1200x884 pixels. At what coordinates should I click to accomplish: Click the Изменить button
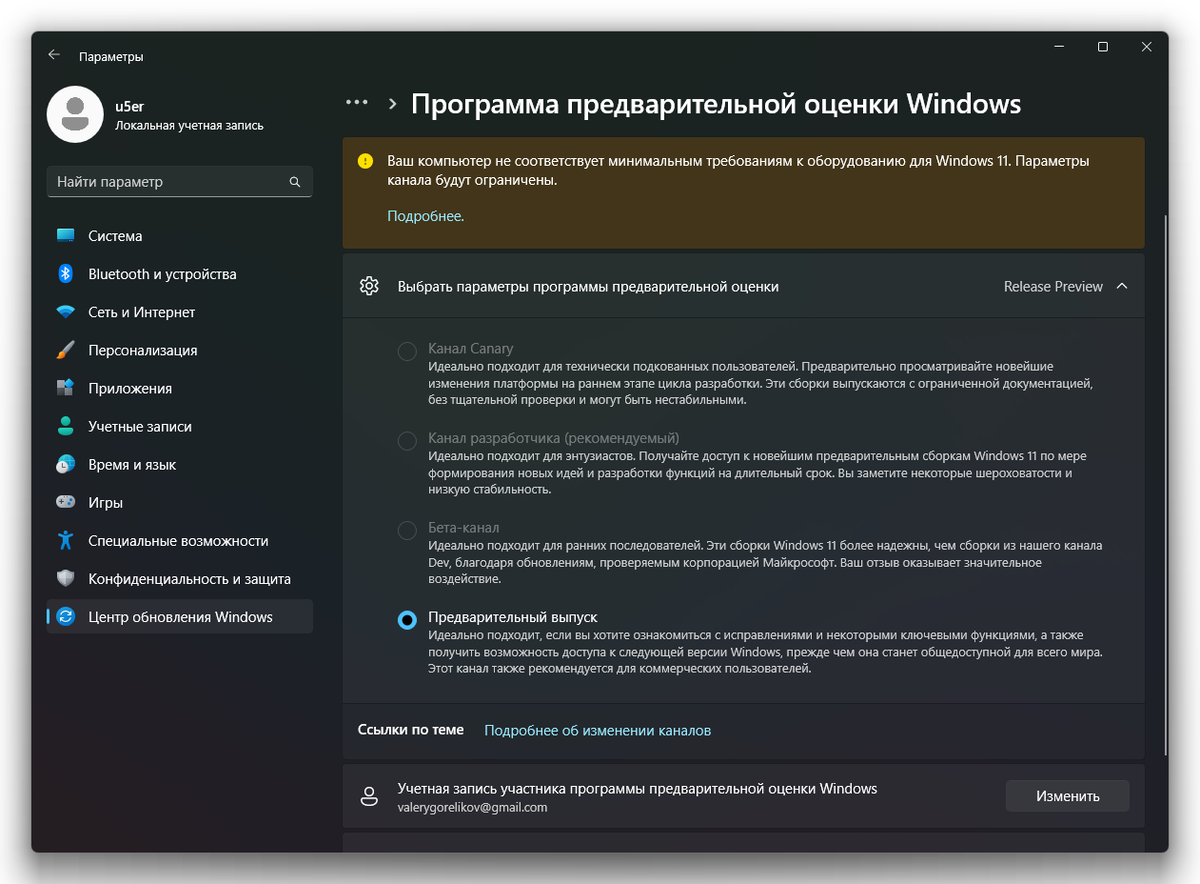[1067, 796]
